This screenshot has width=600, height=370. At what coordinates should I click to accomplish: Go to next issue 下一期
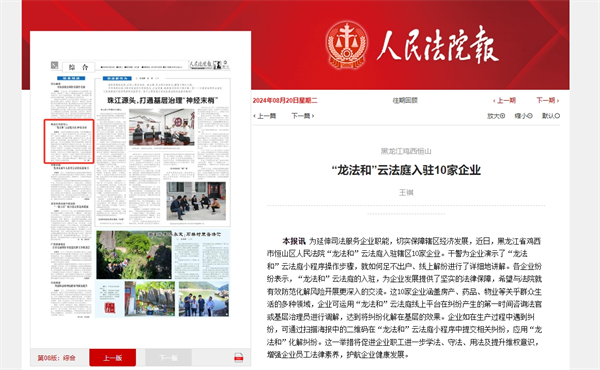pyautogui.click(x=548, y=101)
